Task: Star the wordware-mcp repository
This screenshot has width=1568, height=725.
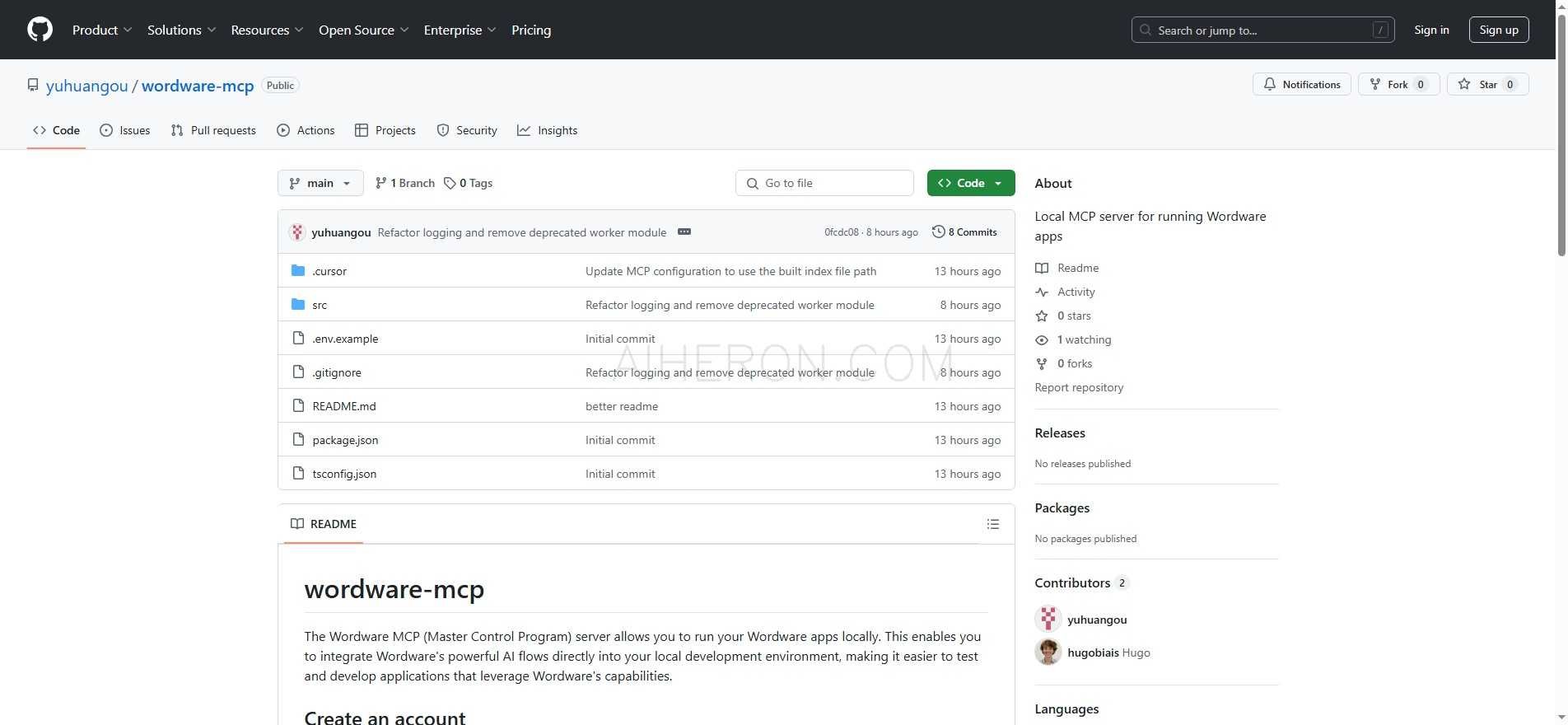Action: click(1487, 84)
